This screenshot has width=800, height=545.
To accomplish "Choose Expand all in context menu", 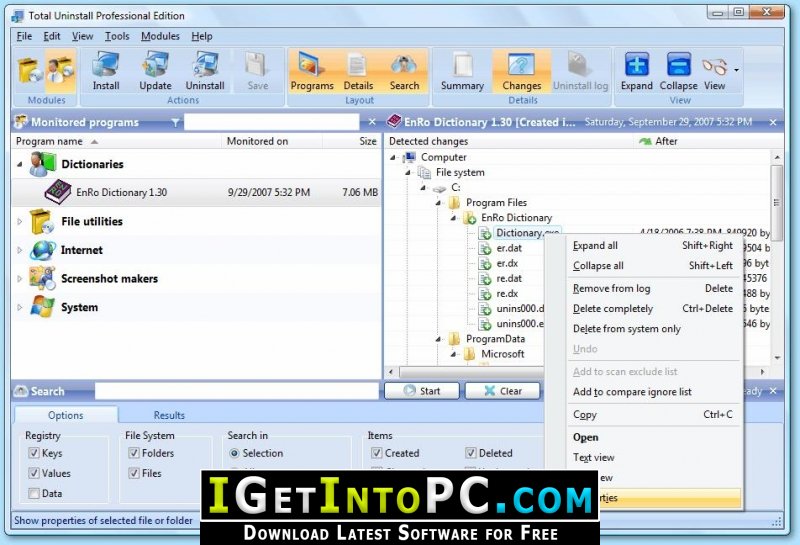I will click(653, 245).
